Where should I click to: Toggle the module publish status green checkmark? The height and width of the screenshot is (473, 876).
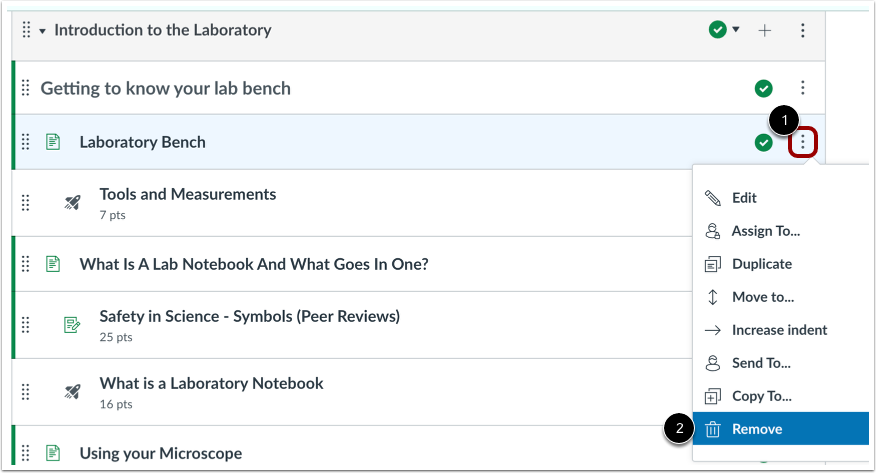[x=717, y=31]
